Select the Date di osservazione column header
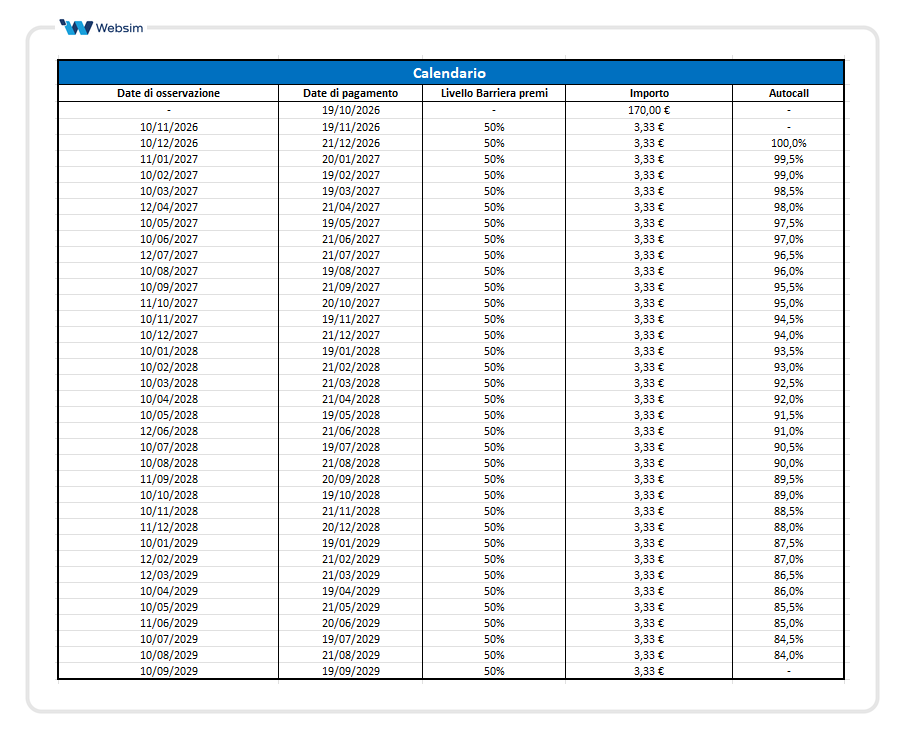 169,93
